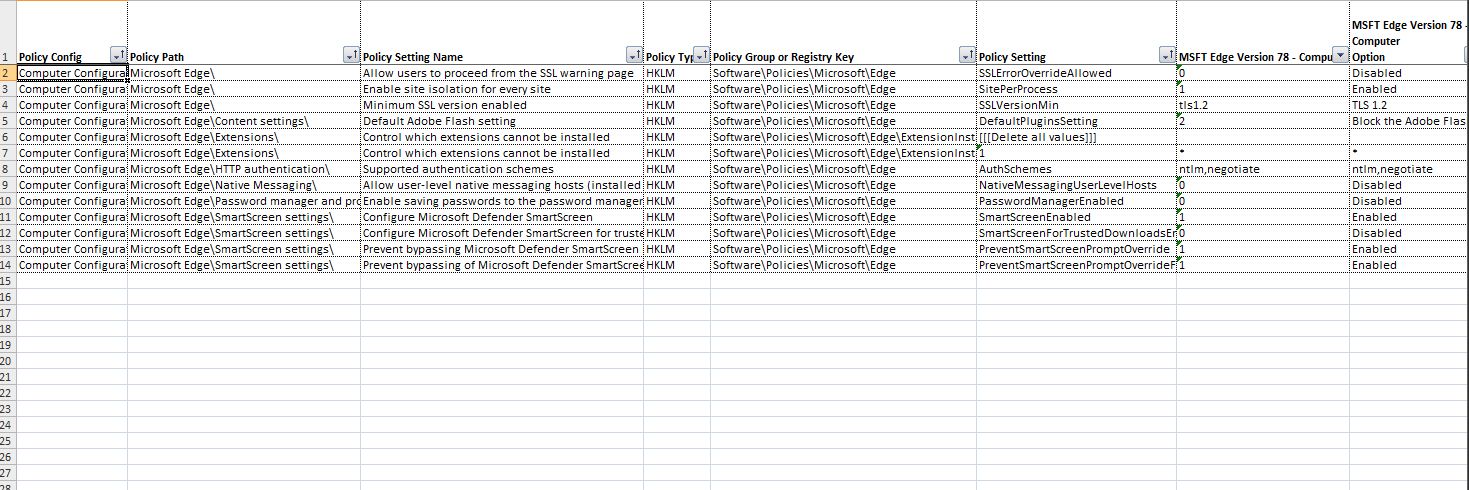Open the Policy Setting column filter dropdown

click(1168, 56)
